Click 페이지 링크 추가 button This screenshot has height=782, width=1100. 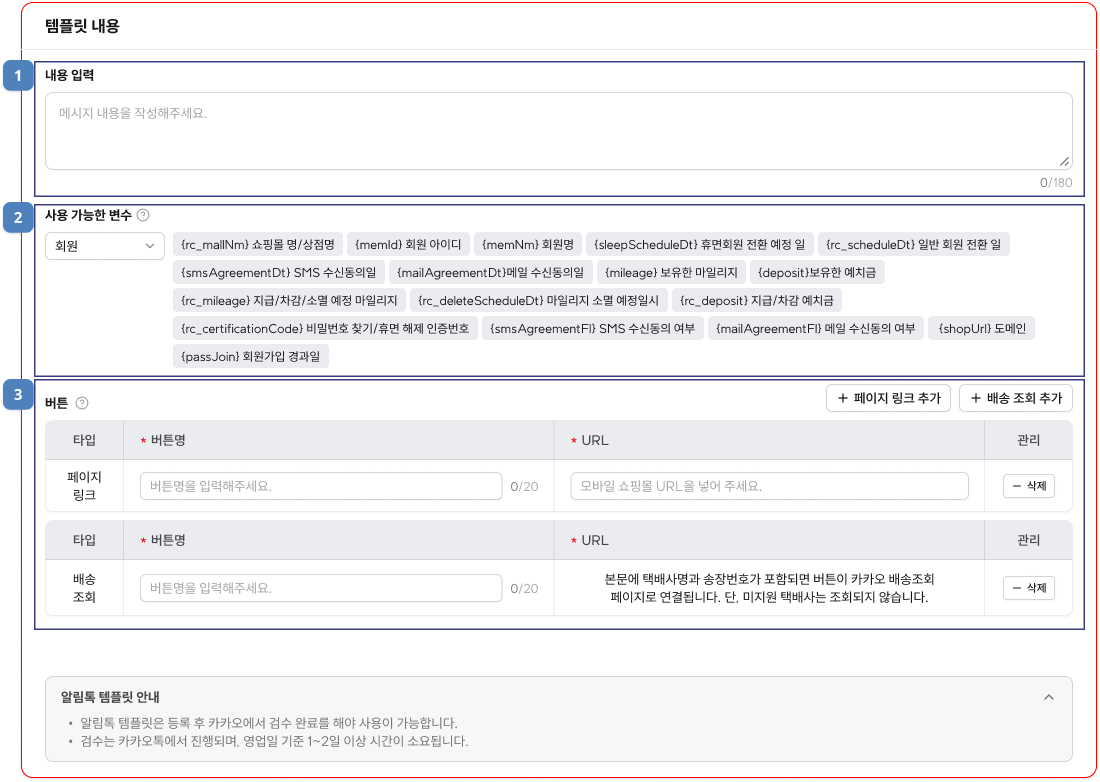(x=888, y=398)
